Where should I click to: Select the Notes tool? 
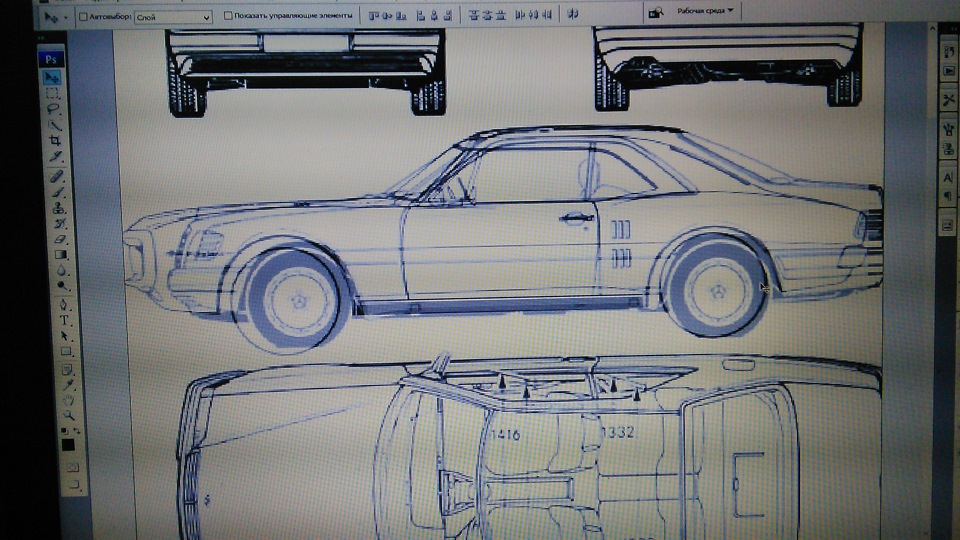tap(66, 370)
